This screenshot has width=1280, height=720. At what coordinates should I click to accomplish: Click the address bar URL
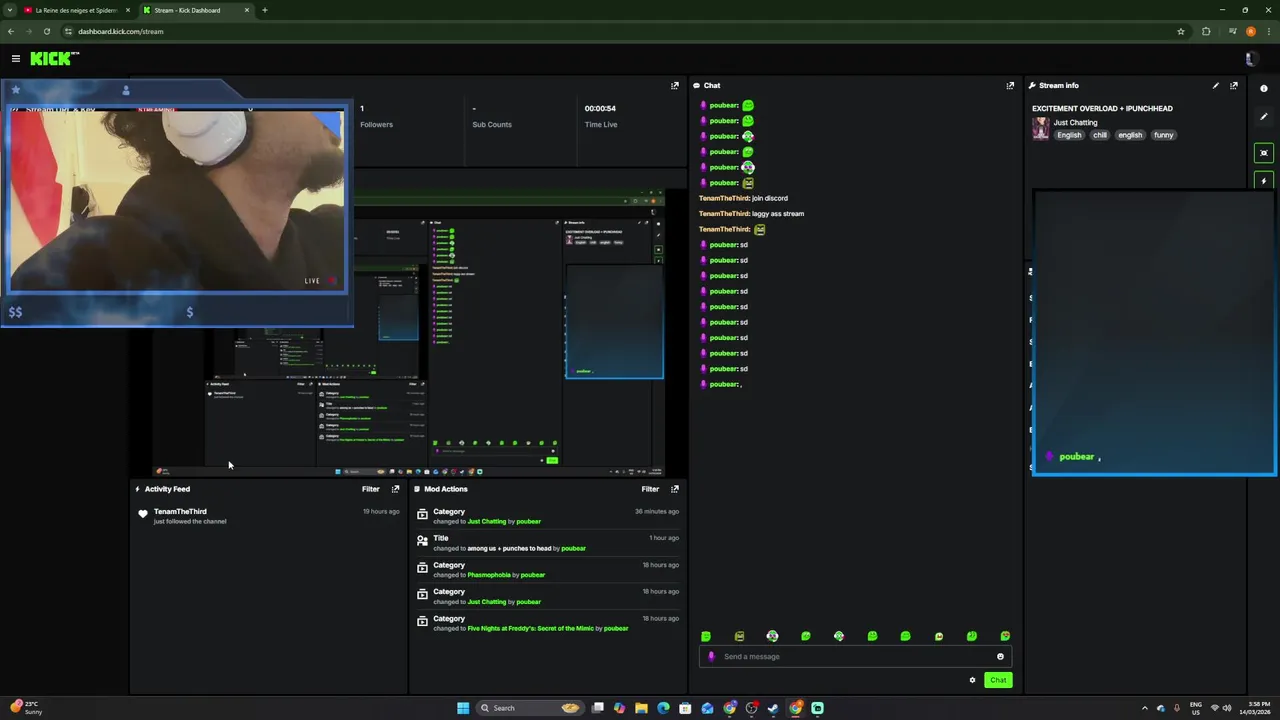point(120,31)
